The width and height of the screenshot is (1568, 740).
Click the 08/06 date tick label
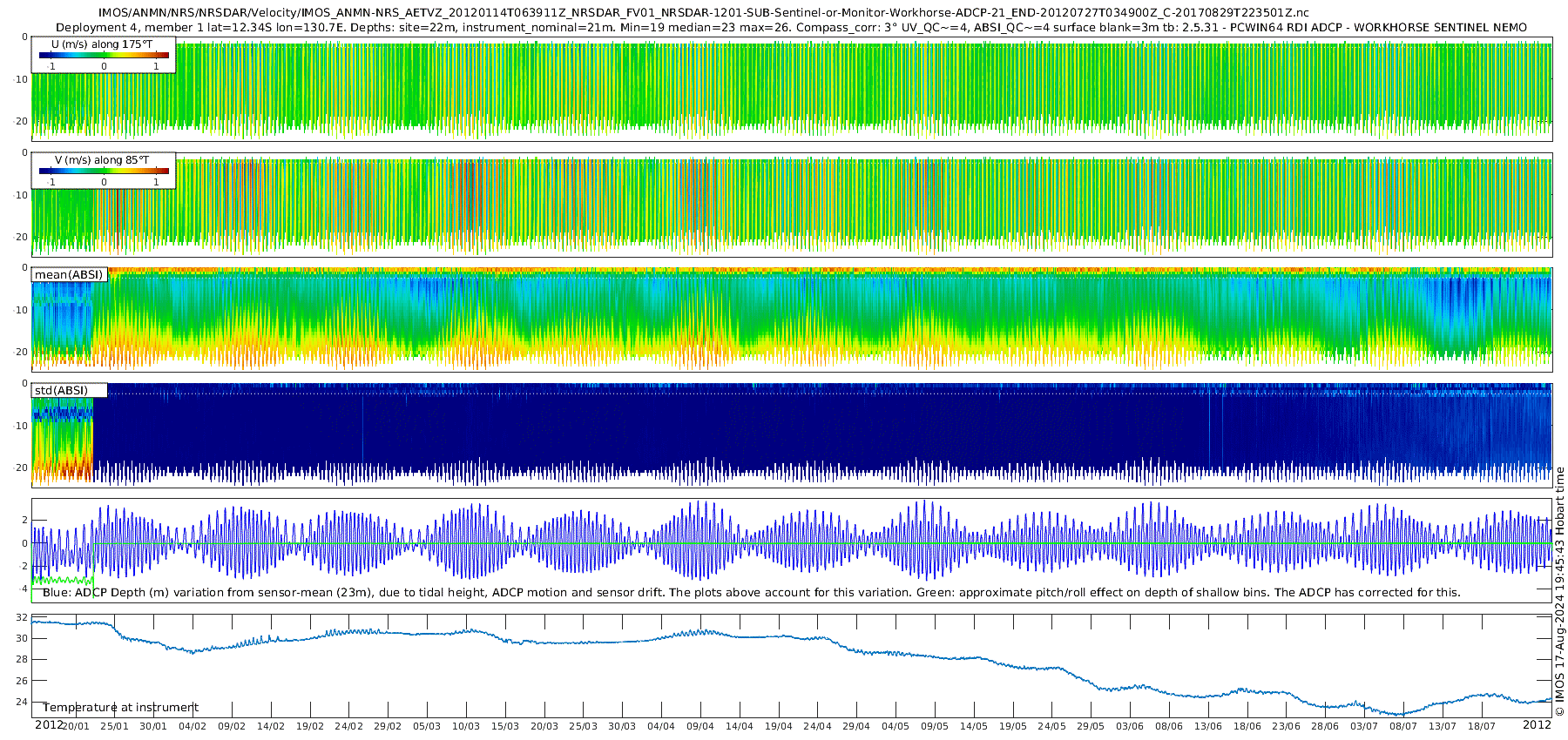[1169, 726]
